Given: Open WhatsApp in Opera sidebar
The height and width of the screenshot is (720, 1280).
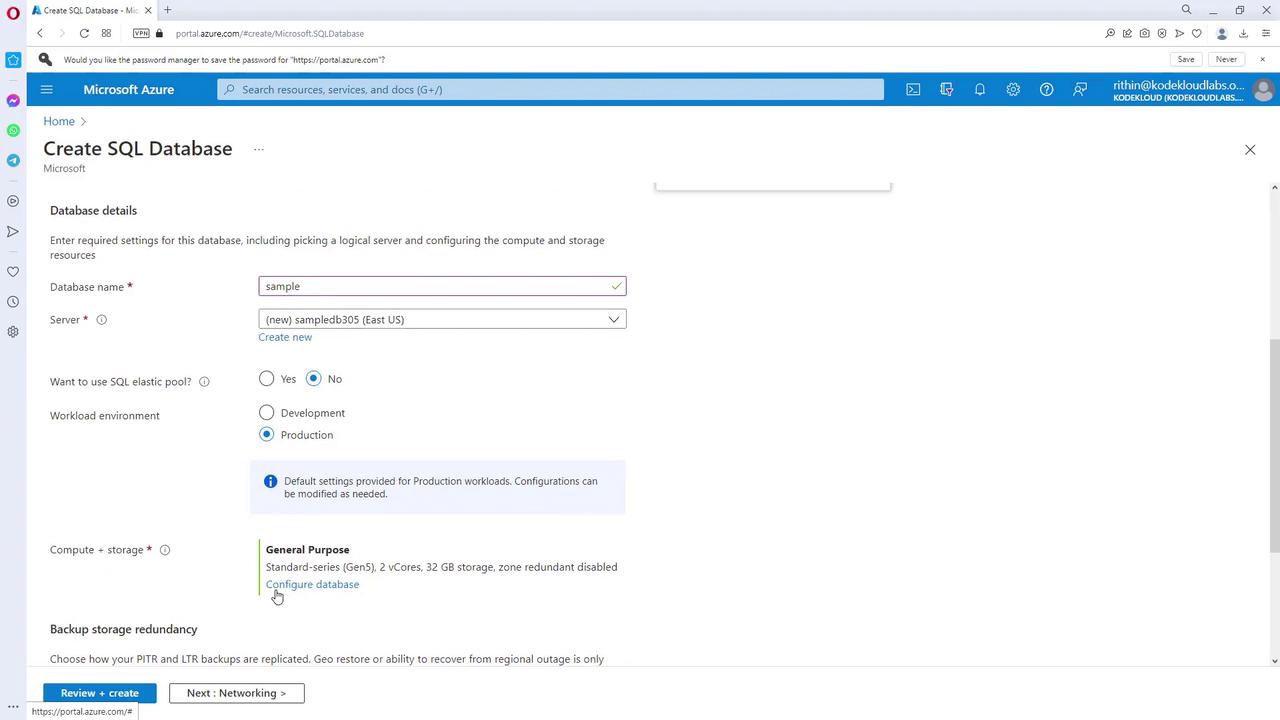Looking at the screenshot, I should 13,131.
